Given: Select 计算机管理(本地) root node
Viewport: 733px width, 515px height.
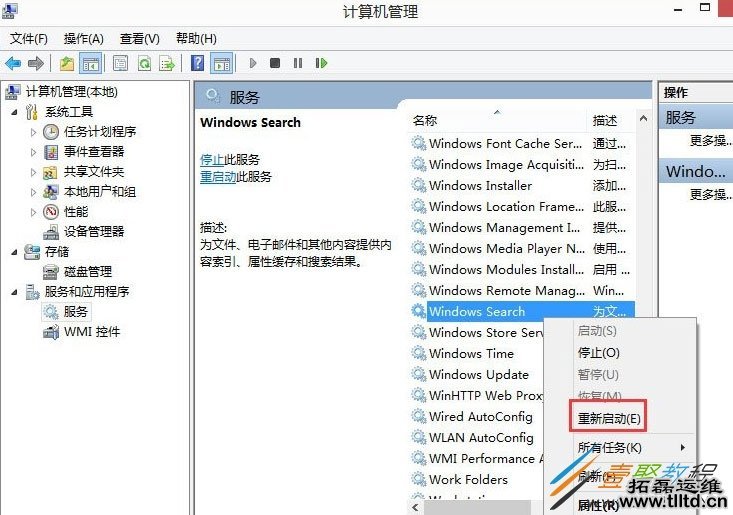Looking at the screenshot, I should click(71, 92).
